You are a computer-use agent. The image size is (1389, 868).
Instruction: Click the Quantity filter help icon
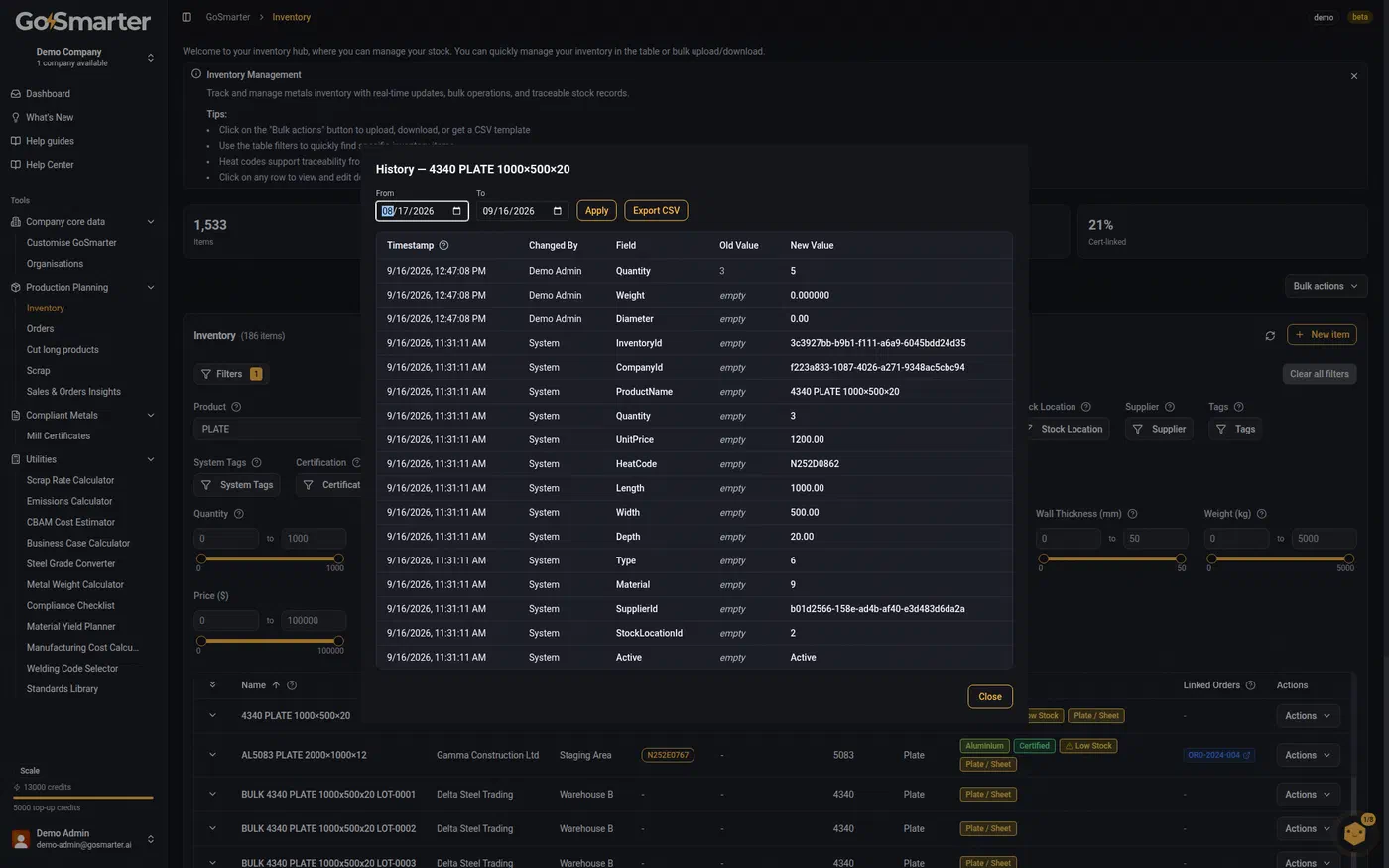click(x=238, y=514)
